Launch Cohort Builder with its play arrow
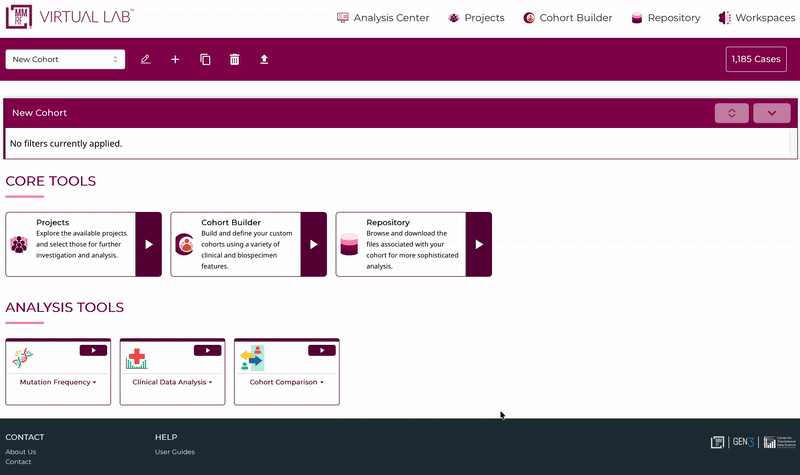This screenshot has width=800, height=475. coord(313,244)
